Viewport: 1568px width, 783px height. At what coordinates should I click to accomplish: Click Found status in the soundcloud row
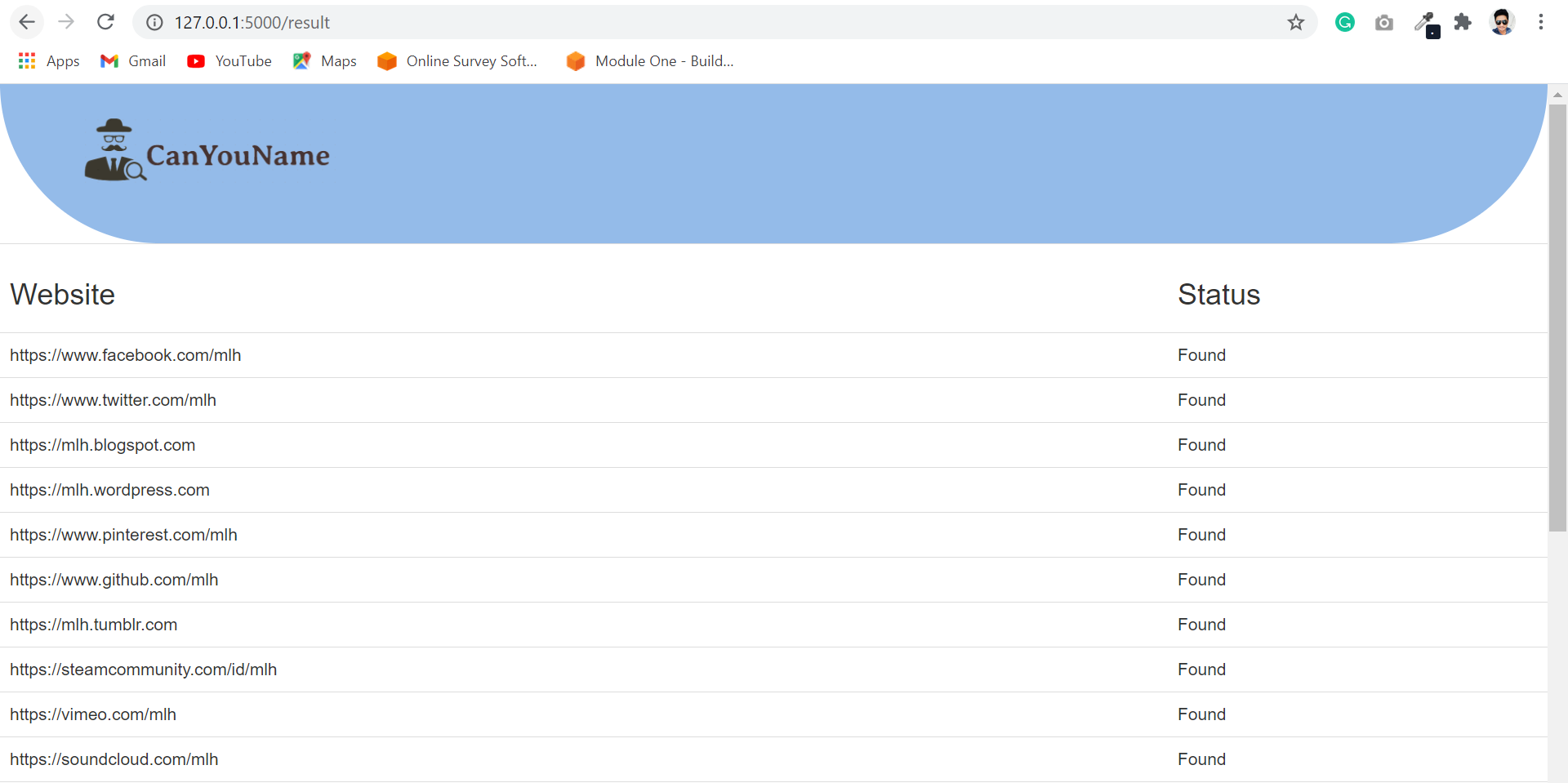click(x=1201, y=759)
